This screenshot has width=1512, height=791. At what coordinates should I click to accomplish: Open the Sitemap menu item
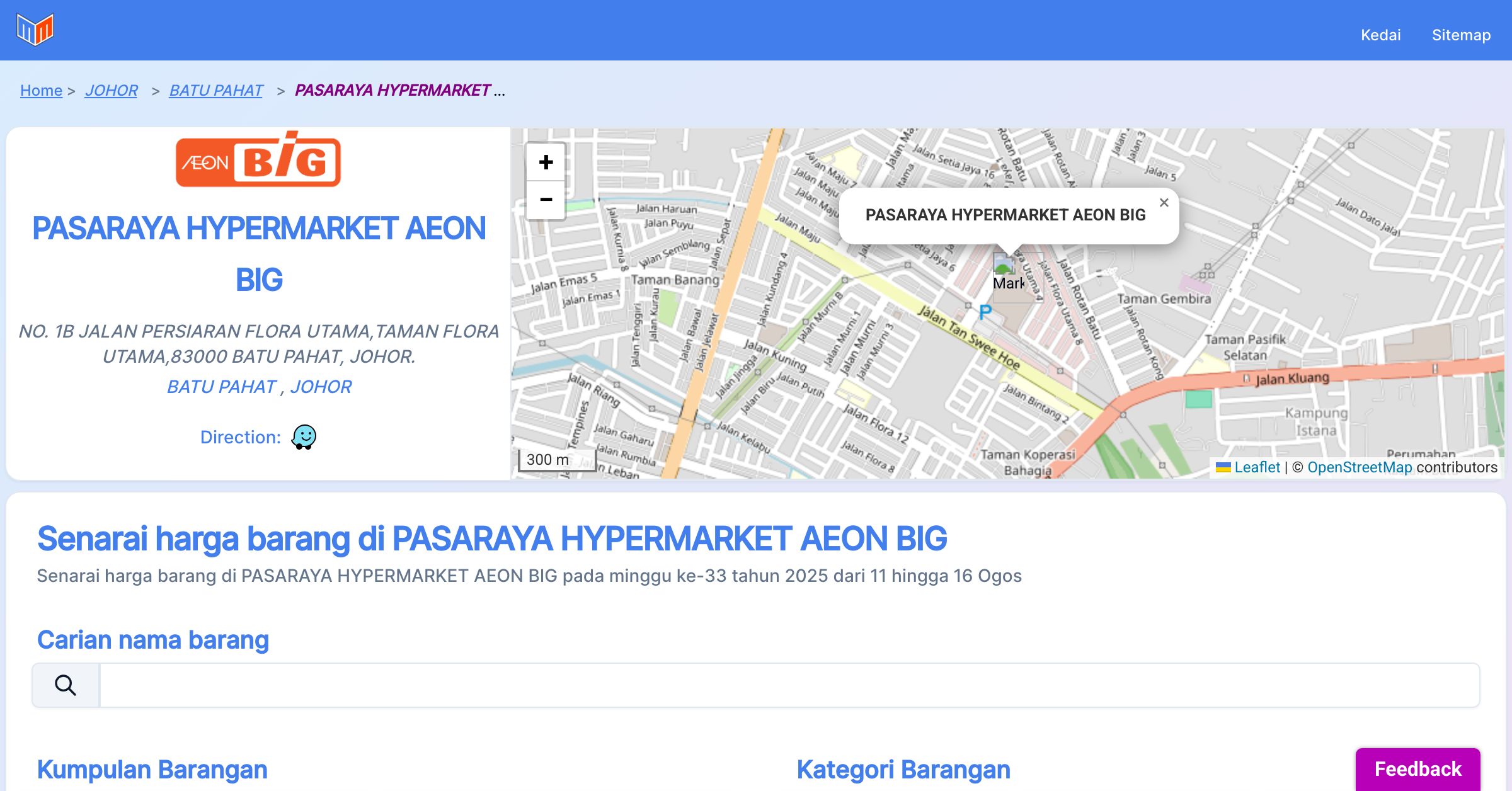[1461, 35]
